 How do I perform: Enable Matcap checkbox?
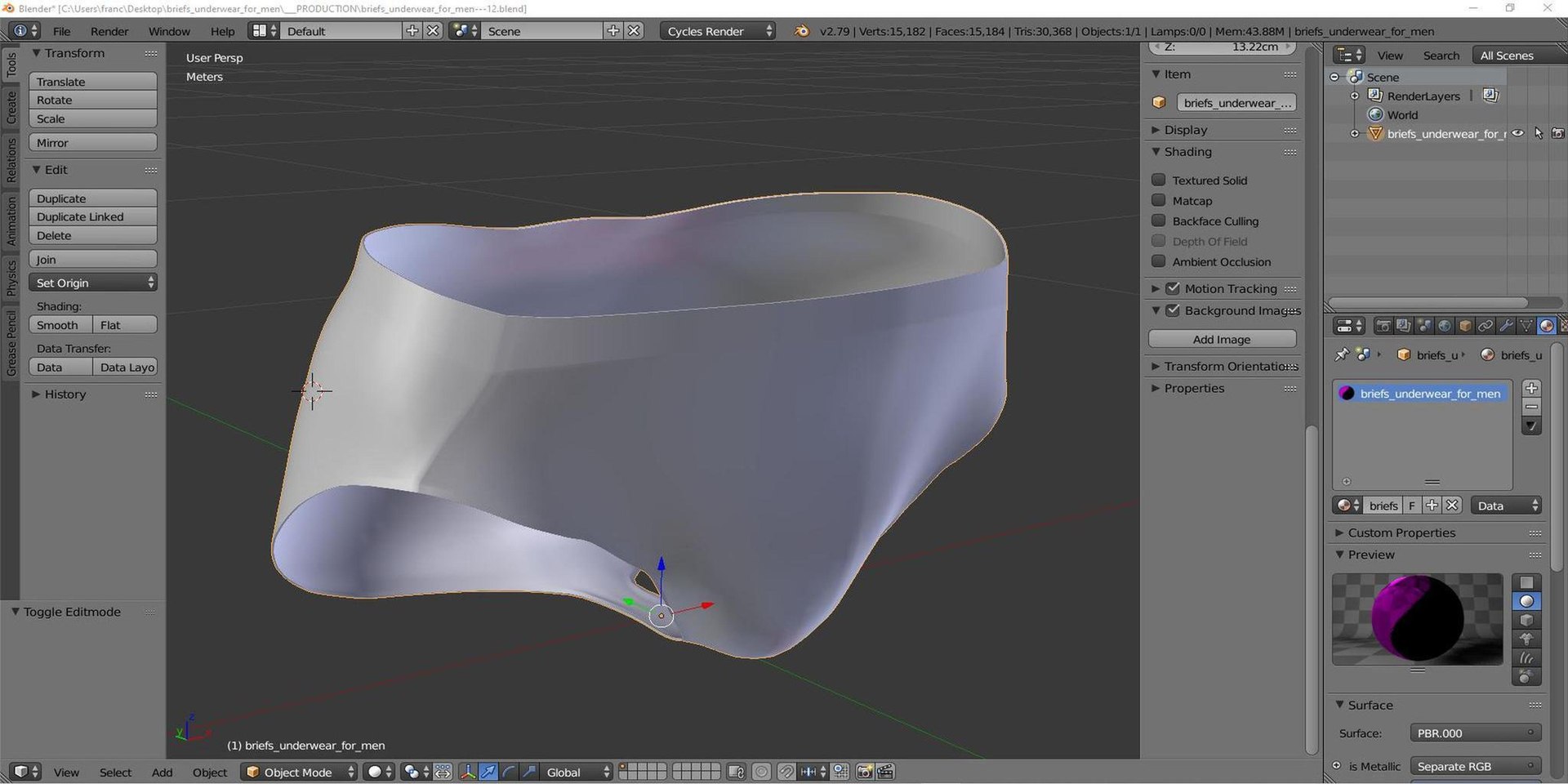(1158, 200)
